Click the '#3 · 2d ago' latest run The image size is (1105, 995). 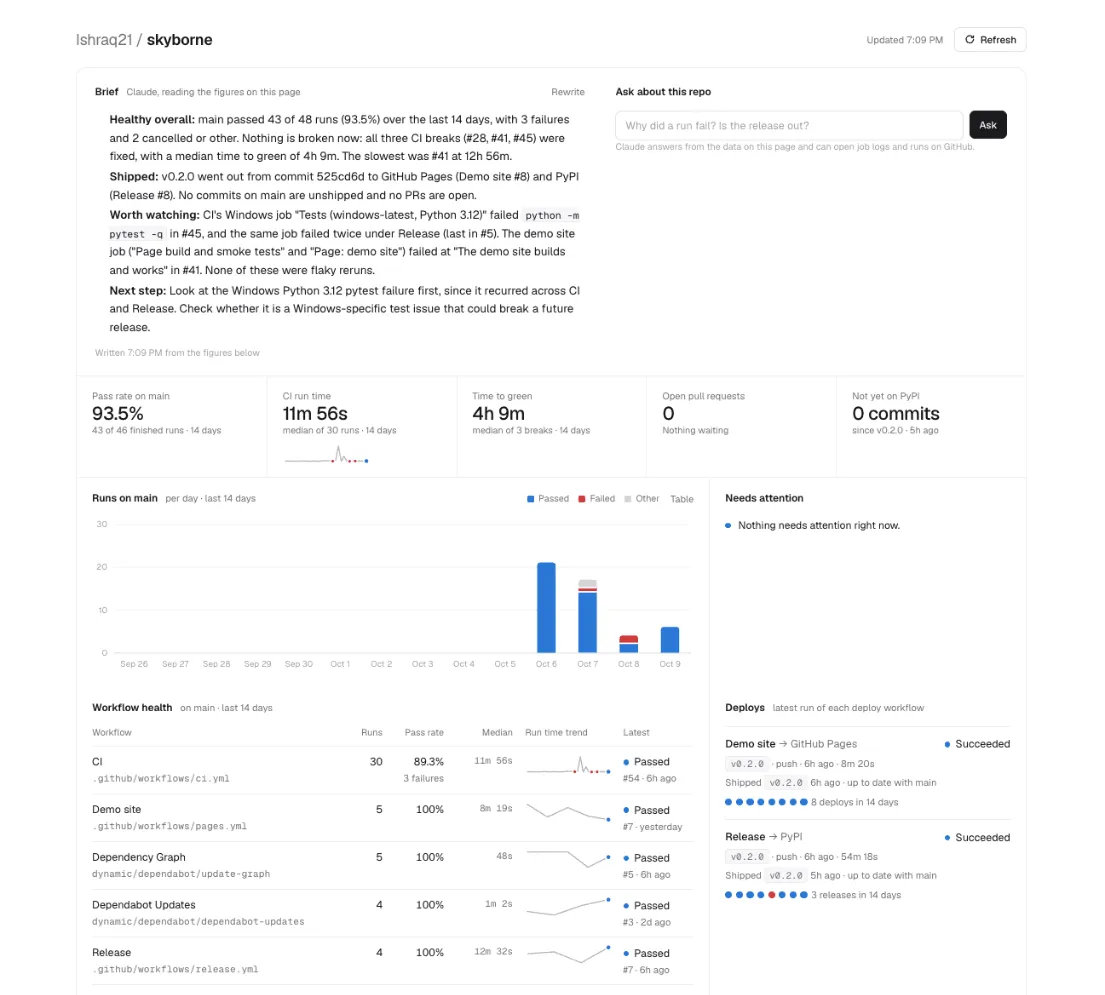646,922
